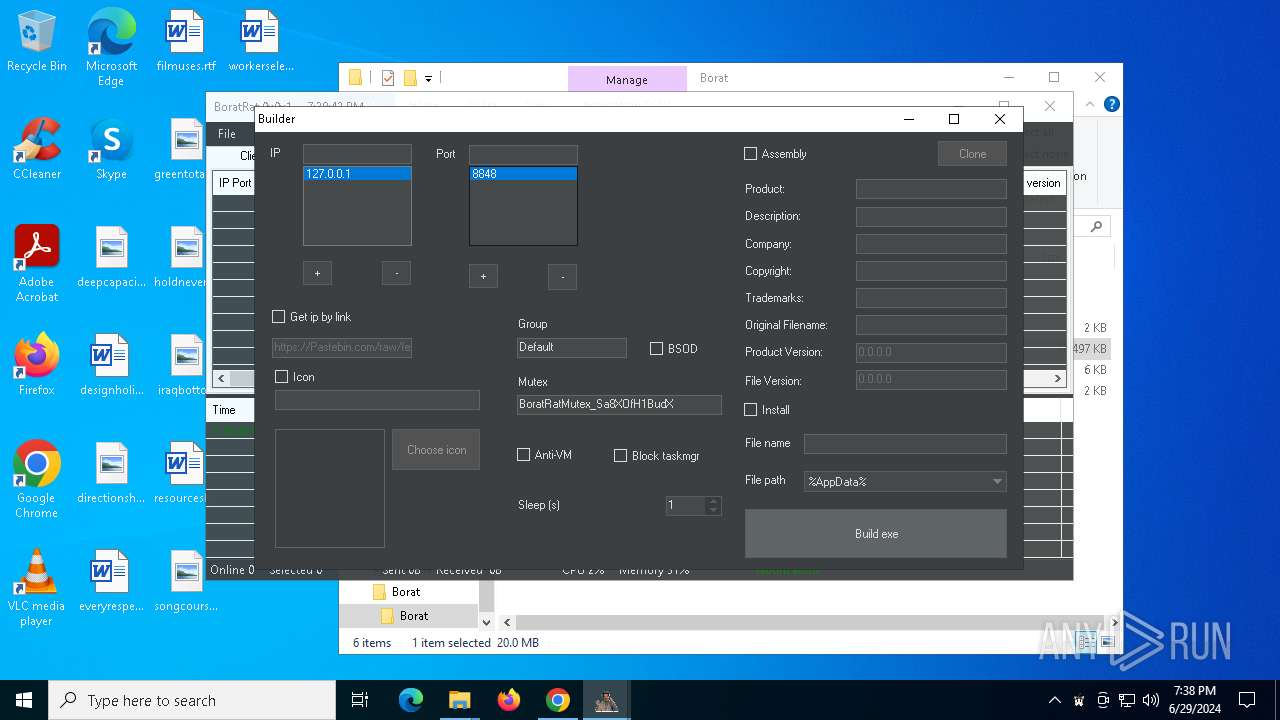Open Google Chrome desktop shortcut
Viewport: 1280px width, 720px height.
pos(37,480)
